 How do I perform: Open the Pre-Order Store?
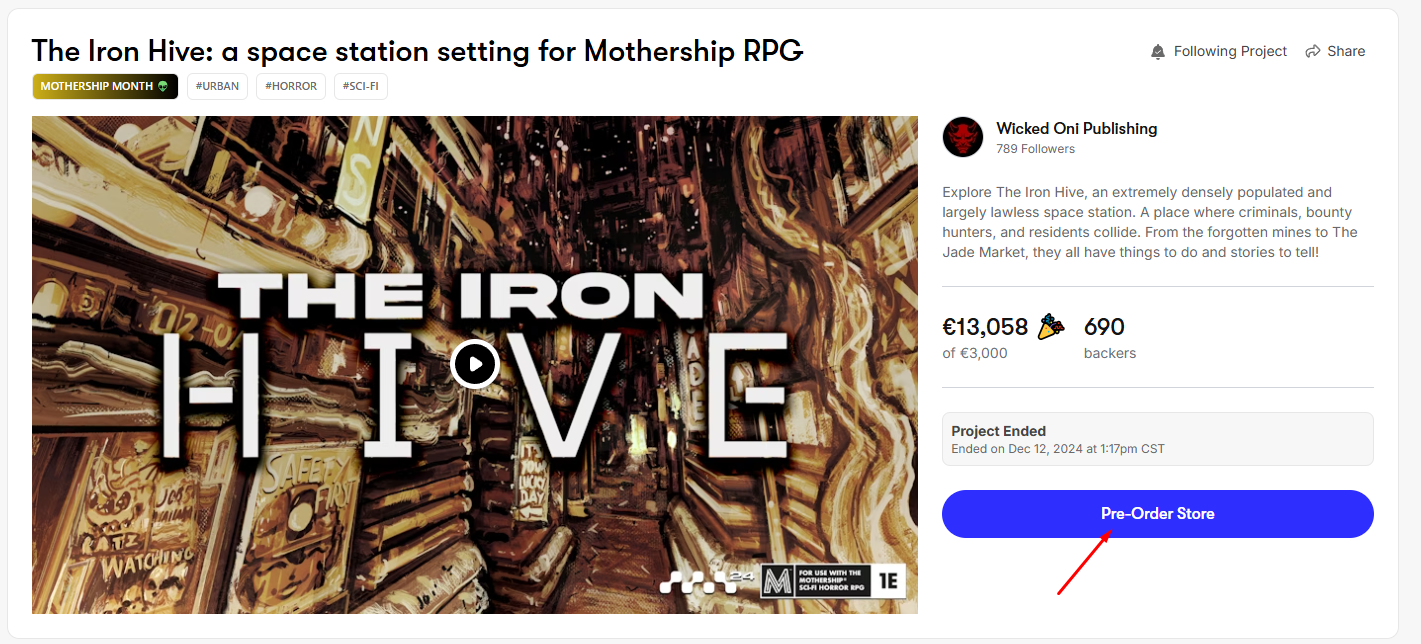1157,514
